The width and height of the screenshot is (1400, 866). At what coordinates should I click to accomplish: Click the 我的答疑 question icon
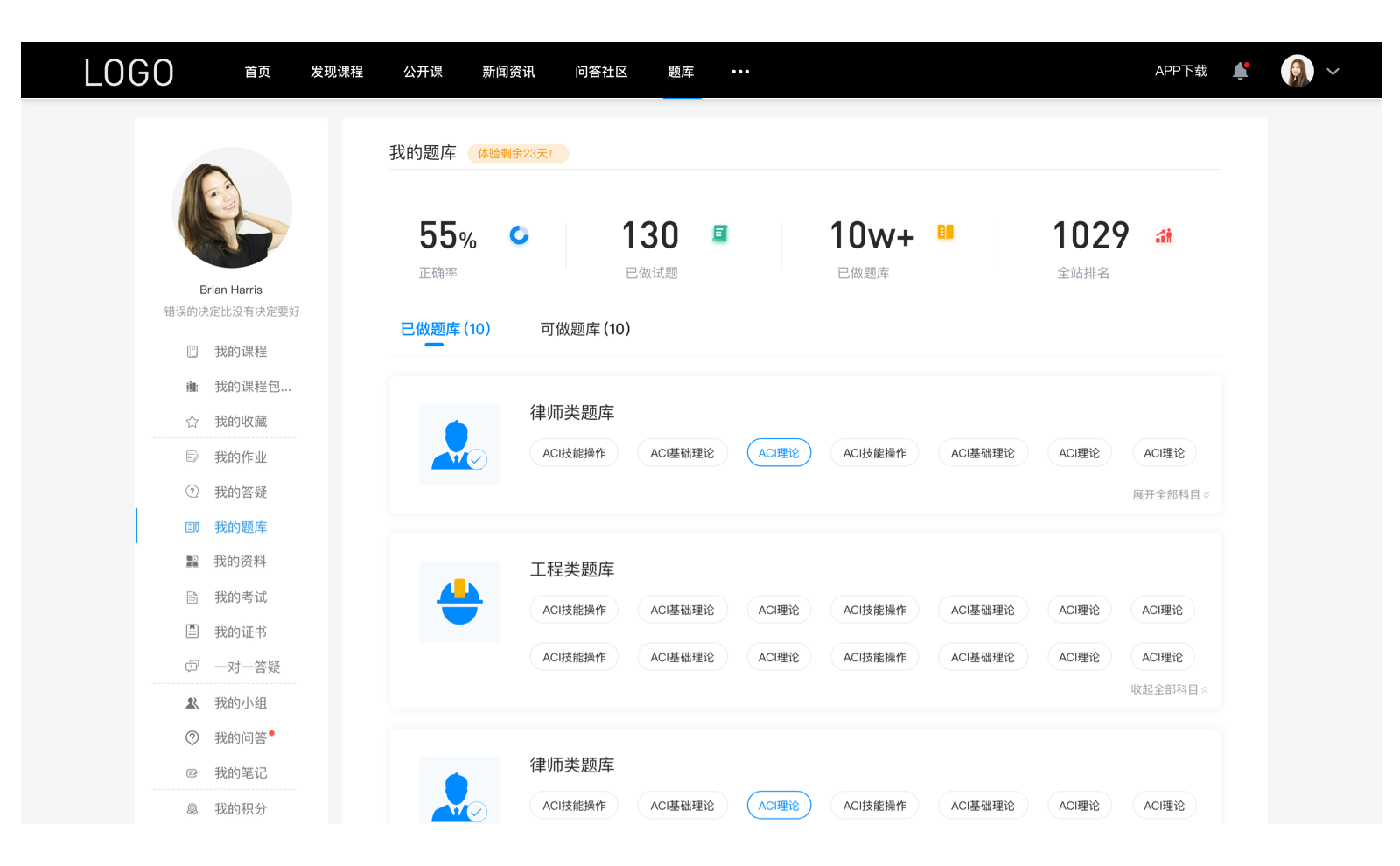pyautogui.click(x=192, y=491)
